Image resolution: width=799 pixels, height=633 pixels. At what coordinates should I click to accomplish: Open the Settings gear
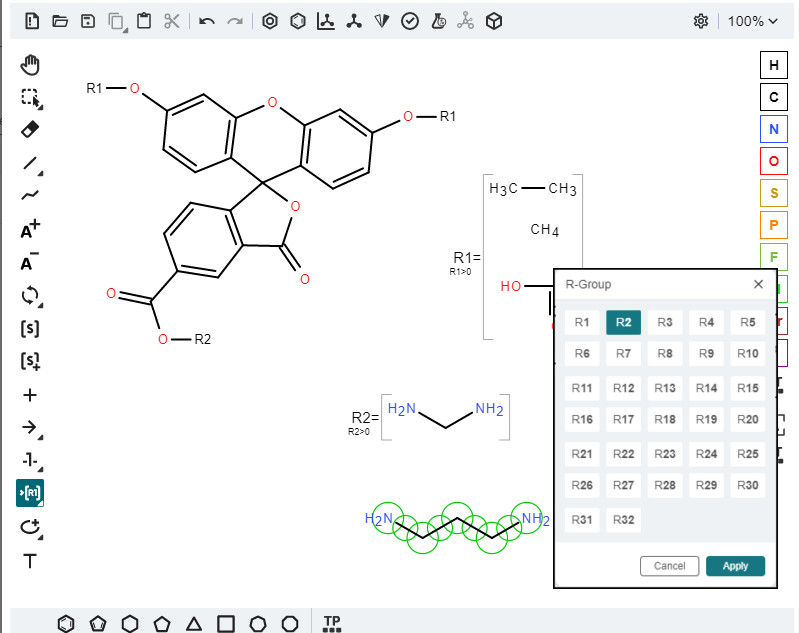[x=701, y=21]
